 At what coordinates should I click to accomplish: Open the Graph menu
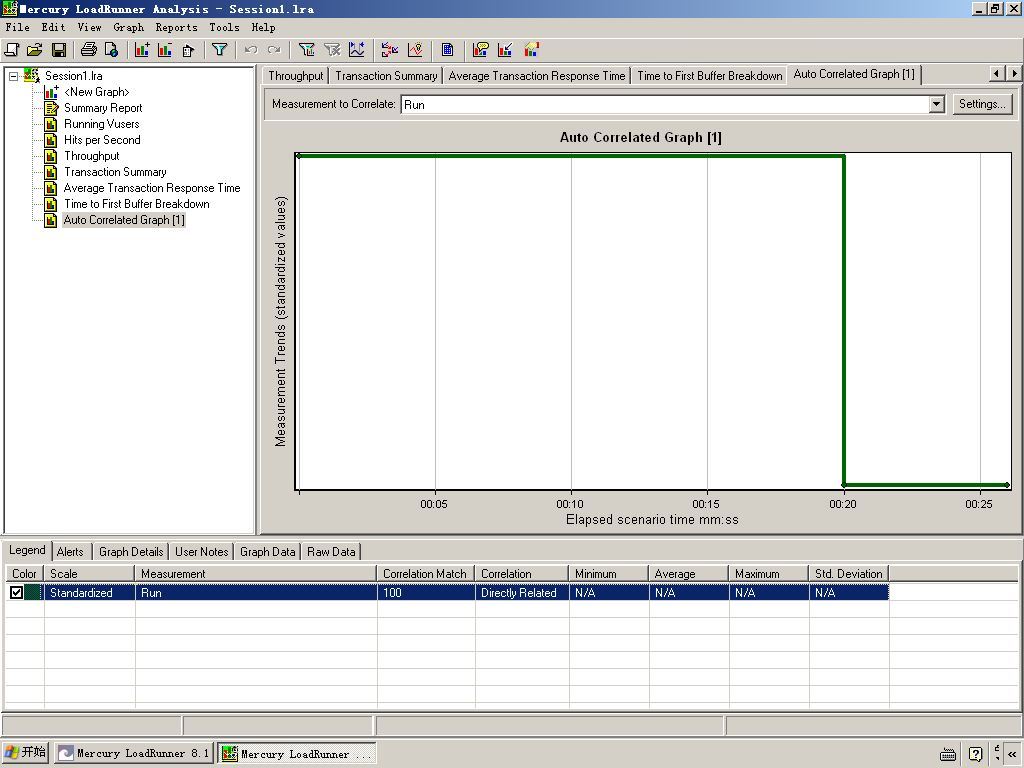(x=128, y=27)
